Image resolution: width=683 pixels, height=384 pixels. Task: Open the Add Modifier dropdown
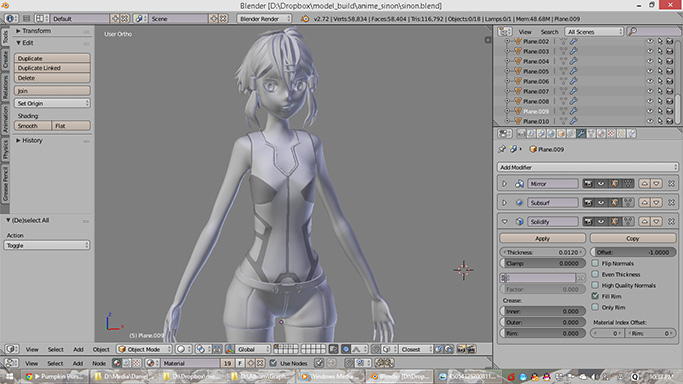[587, 167]
